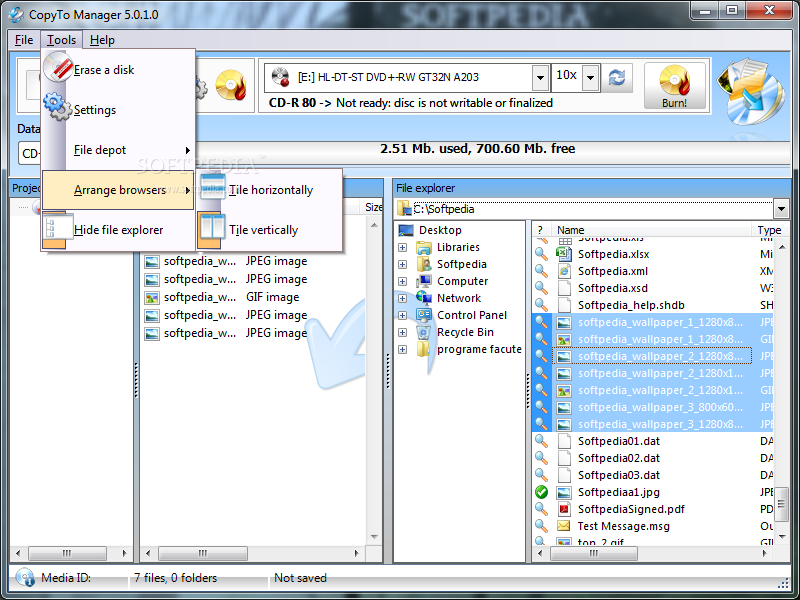Open Settings from the Tools menu
Image resolution: width=800 pixels, height=600 pixels.
tap(118, 110)
